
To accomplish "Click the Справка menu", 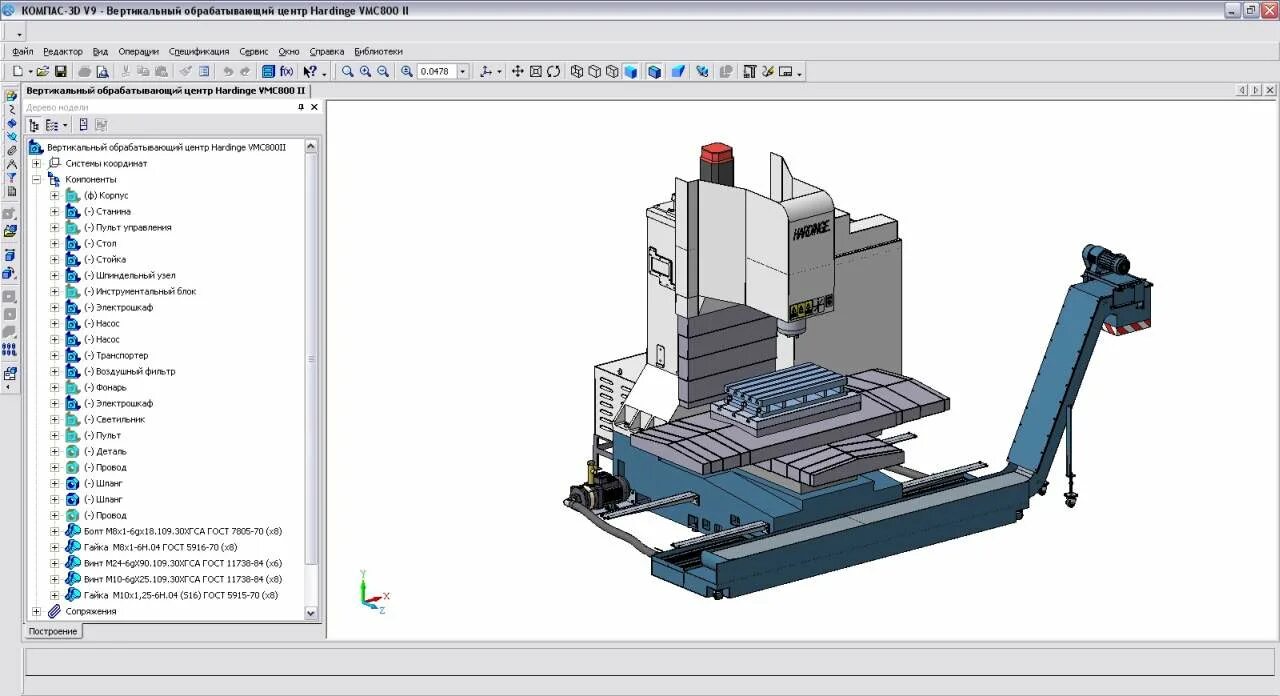I will 327,51.
